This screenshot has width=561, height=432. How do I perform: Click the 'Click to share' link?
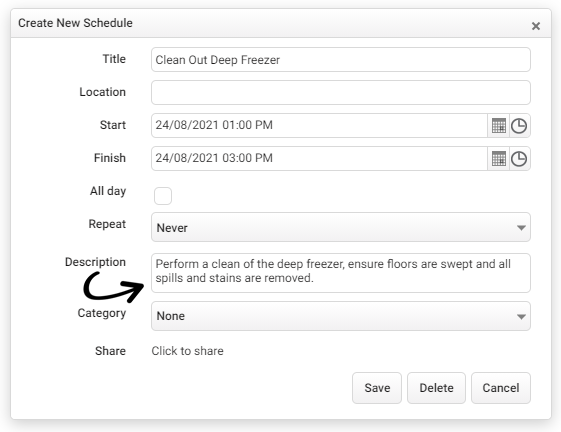tap(187, 351)
